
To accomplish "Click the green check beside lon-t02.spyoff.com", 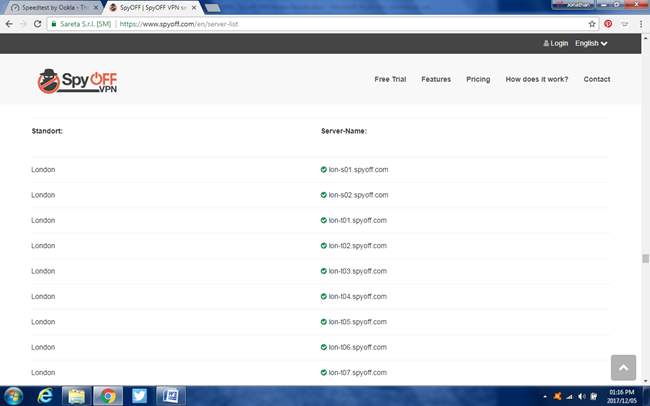I will 324,246.
